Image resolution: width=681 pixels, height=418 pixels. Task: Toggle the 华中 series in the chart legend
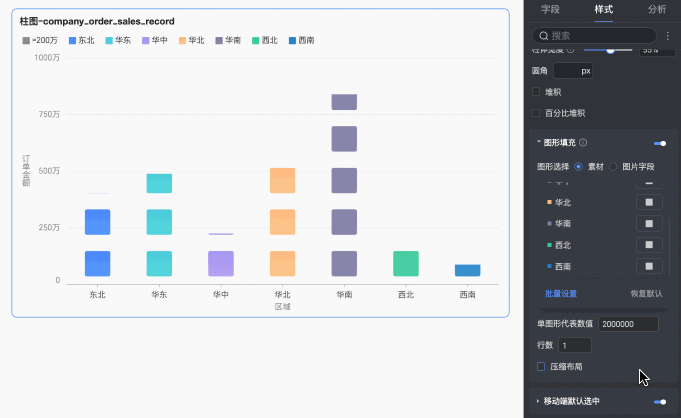[x=155, y=40]
